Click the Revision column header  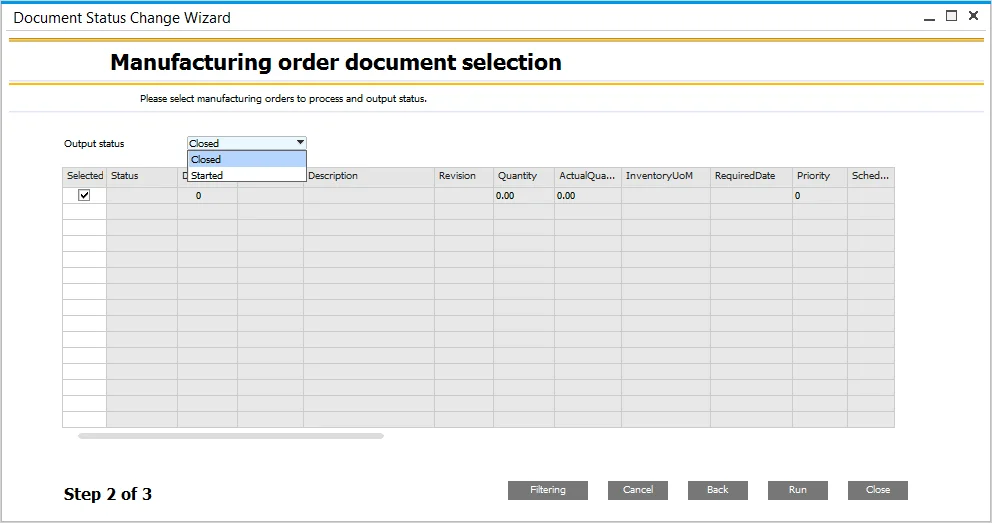(463, 176)
